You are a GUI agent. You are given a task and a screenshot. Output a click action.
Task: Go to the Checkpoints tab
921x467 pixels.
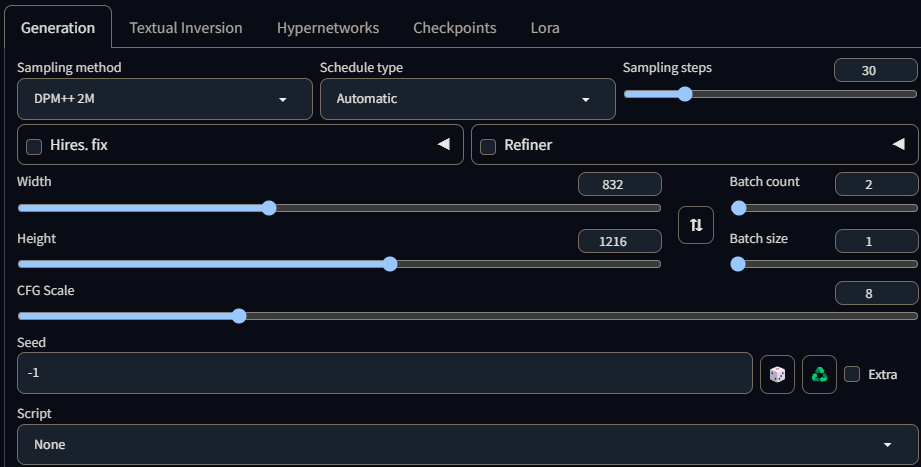point(454,28)
